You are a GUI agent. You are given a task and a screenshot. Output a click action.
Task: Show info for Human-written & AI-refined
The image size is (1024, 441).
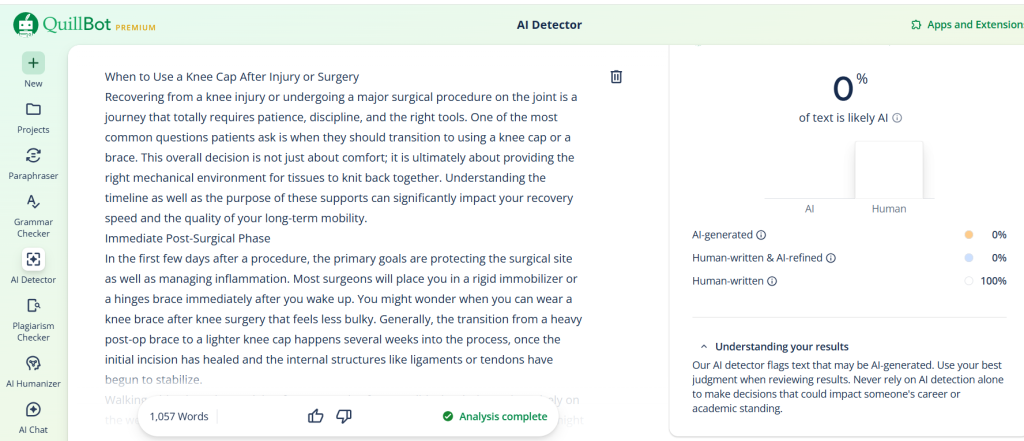[x=832, y=258]
